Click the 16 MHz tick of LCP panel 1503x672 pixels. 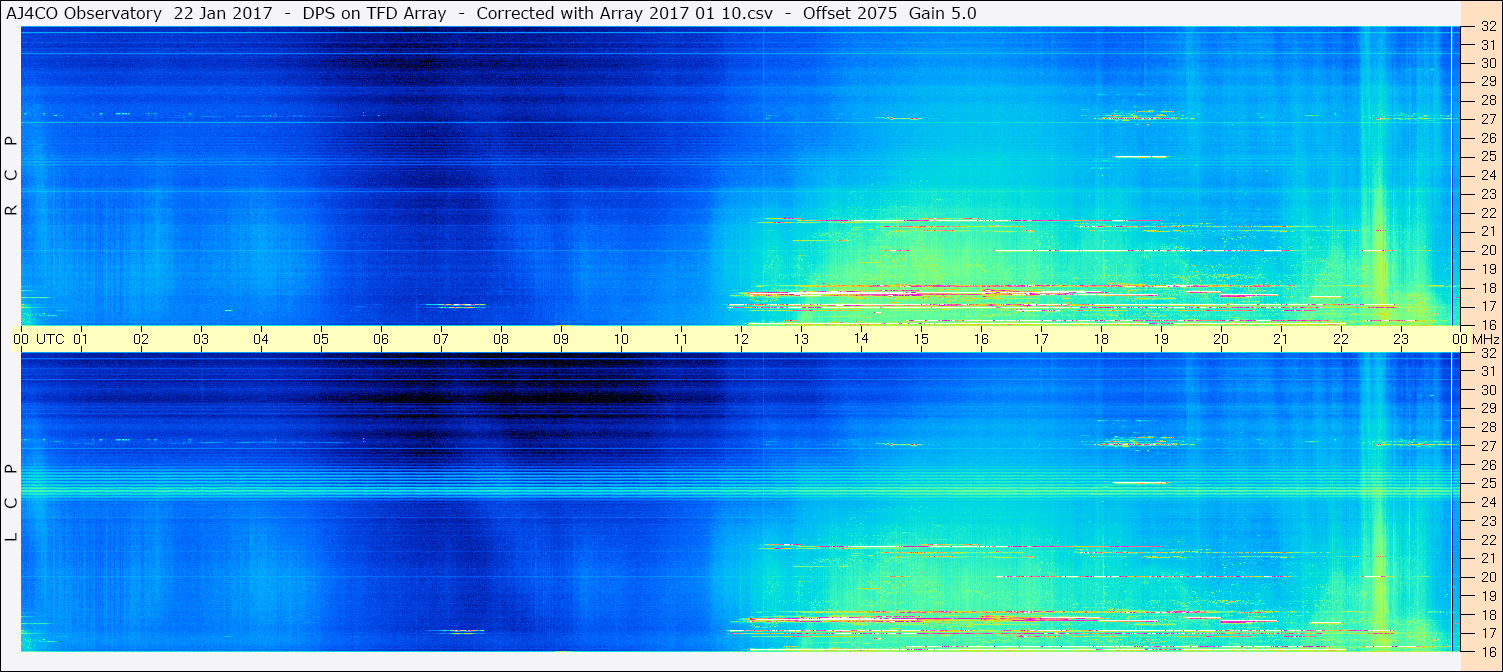(1487, 651)
